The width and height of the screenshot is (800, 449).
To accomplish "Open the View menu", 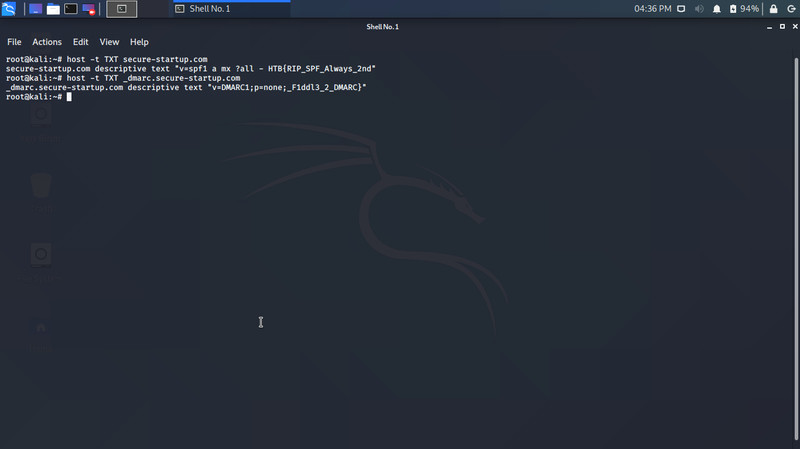I will pyautogui.click(x=109, y=42).
